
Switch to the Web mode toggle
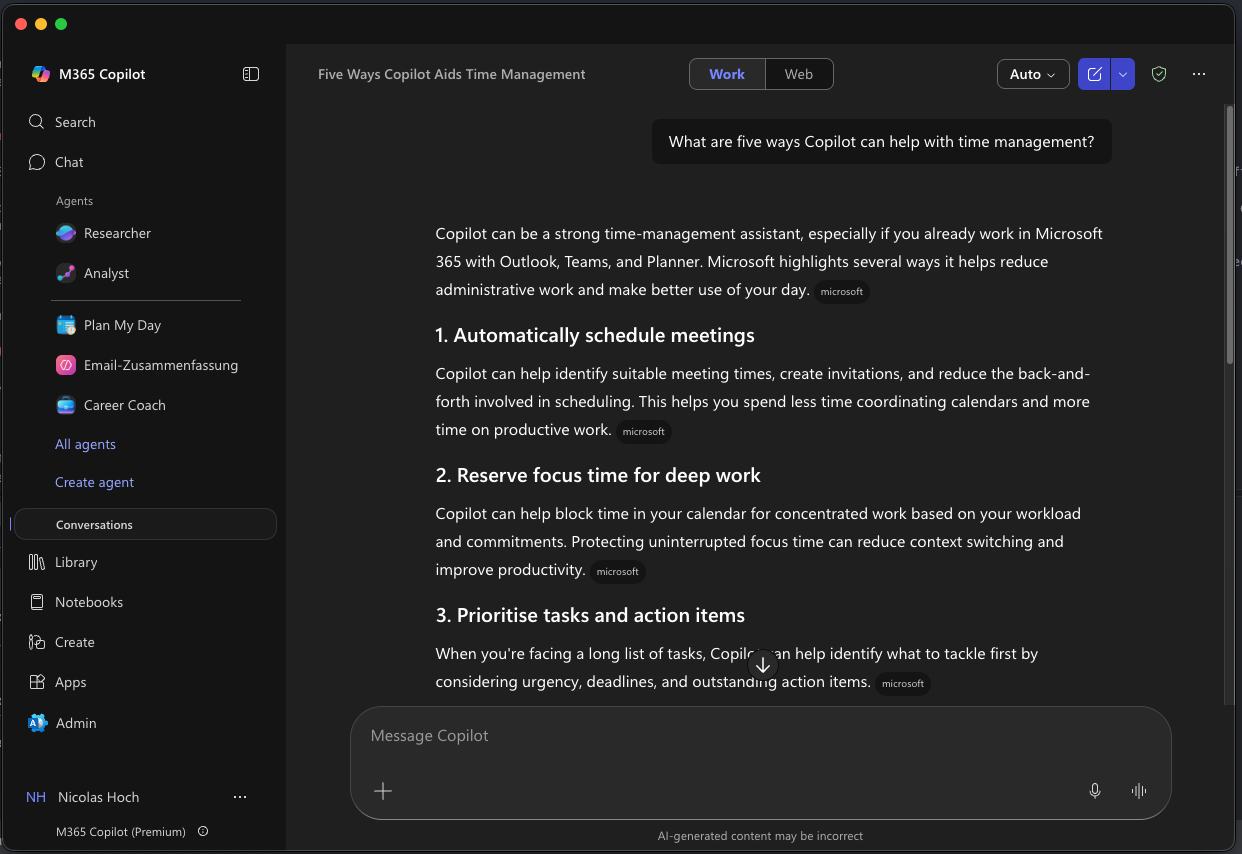[x=799, y=74]
